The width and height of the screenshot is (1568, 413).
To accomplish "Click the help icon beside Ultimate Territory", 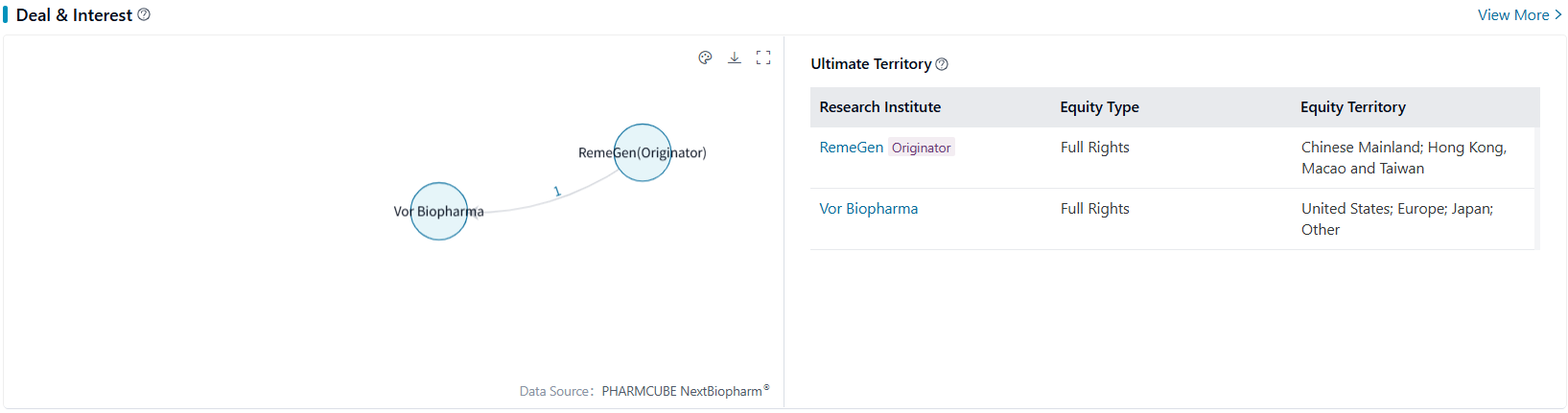I will [942, 64].
